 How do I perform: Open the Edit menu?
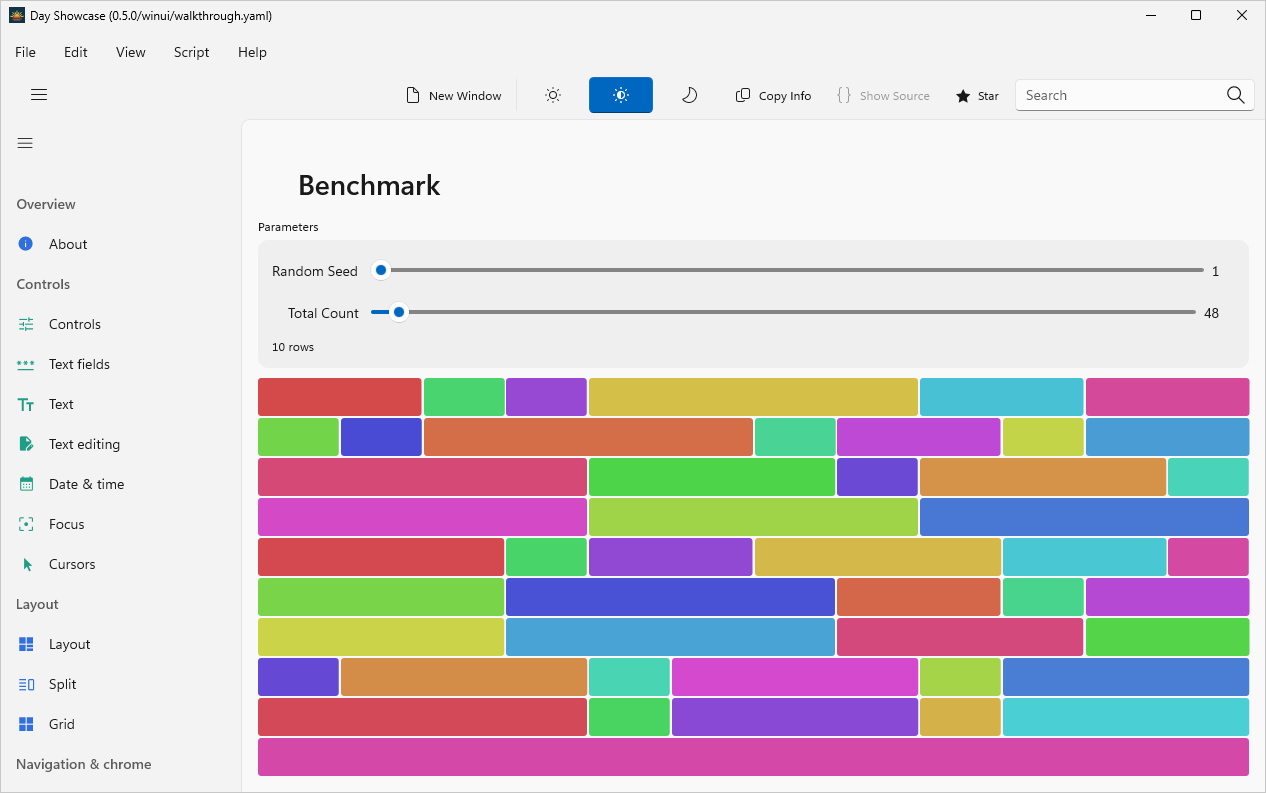(x=76, y=52)
